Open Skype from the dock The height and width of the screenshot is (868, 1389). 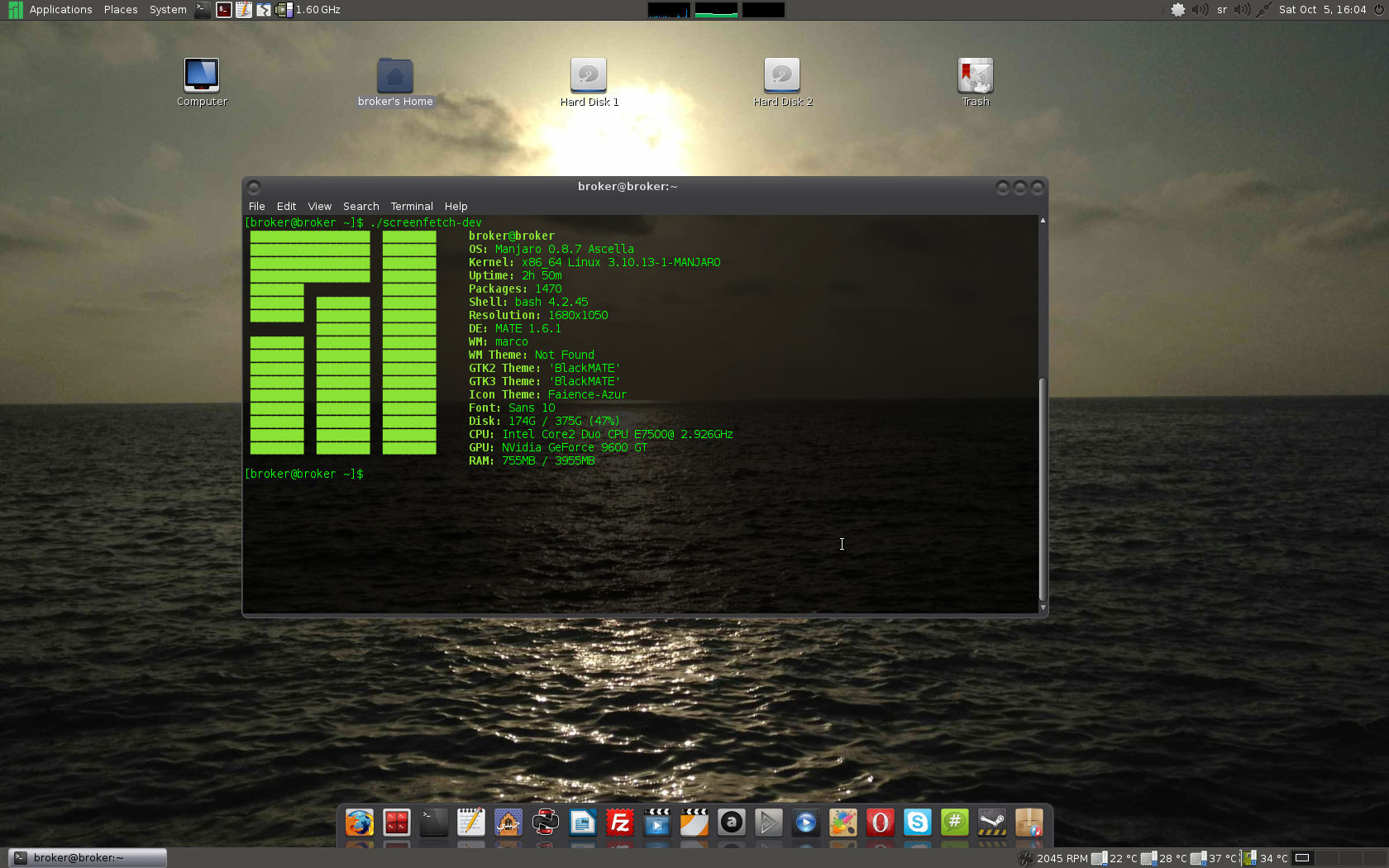pyautogui.click(x=918, y=823)
